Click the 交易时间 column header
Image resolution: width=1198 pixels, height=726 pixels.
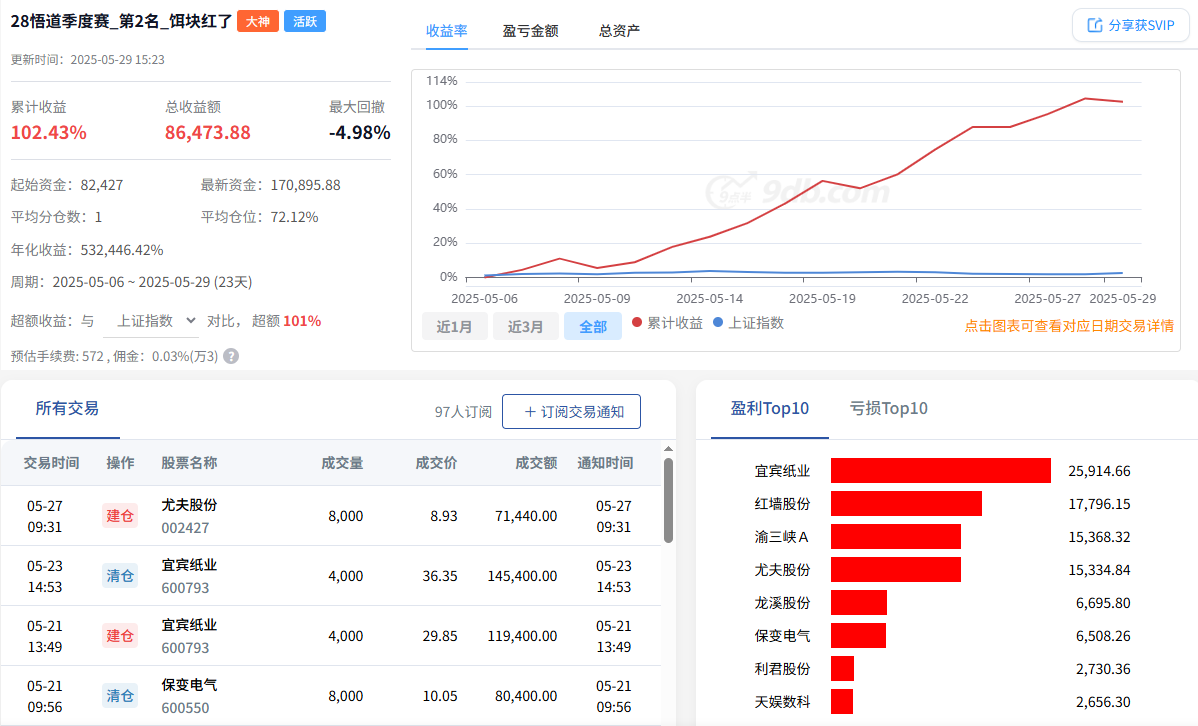tap(51, 463)
